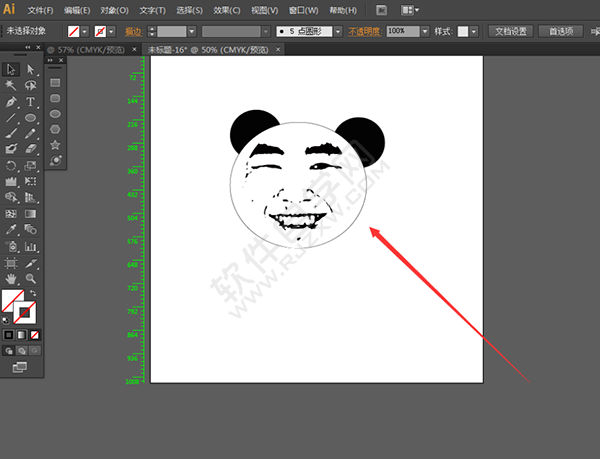600x459 pixels.
Task: Set the paint mode to None
Action: pyautogui.click(x=36, y=334)
